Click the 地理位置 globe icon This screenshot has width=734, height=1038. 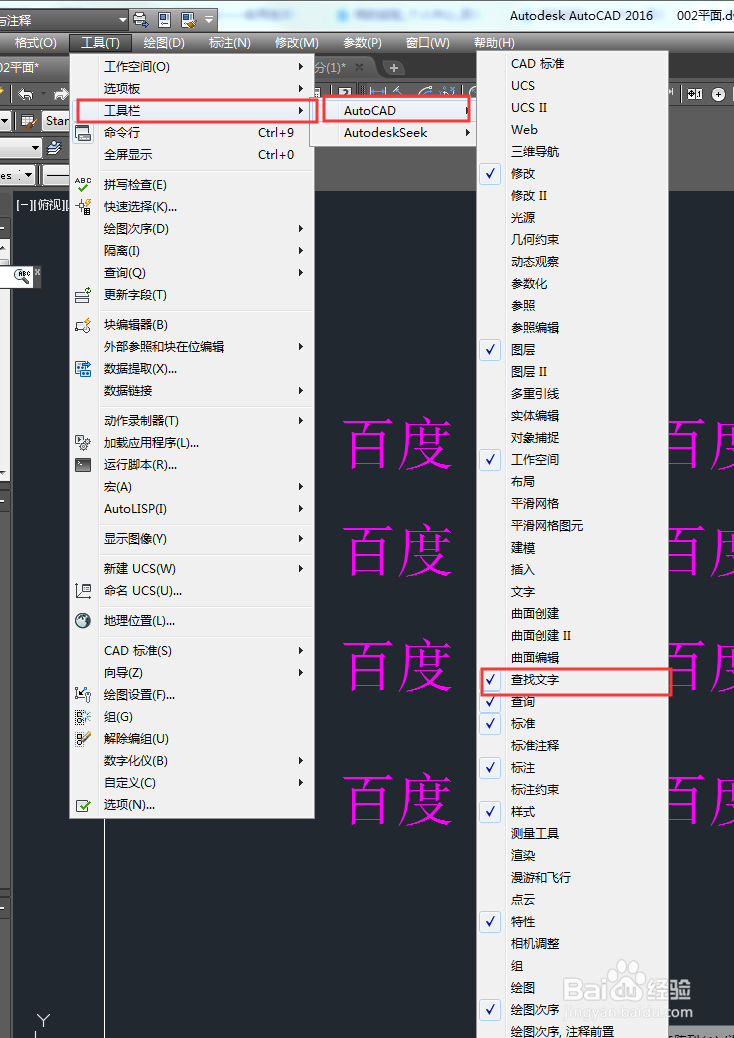pyautogui.click(x=83, y=620)
